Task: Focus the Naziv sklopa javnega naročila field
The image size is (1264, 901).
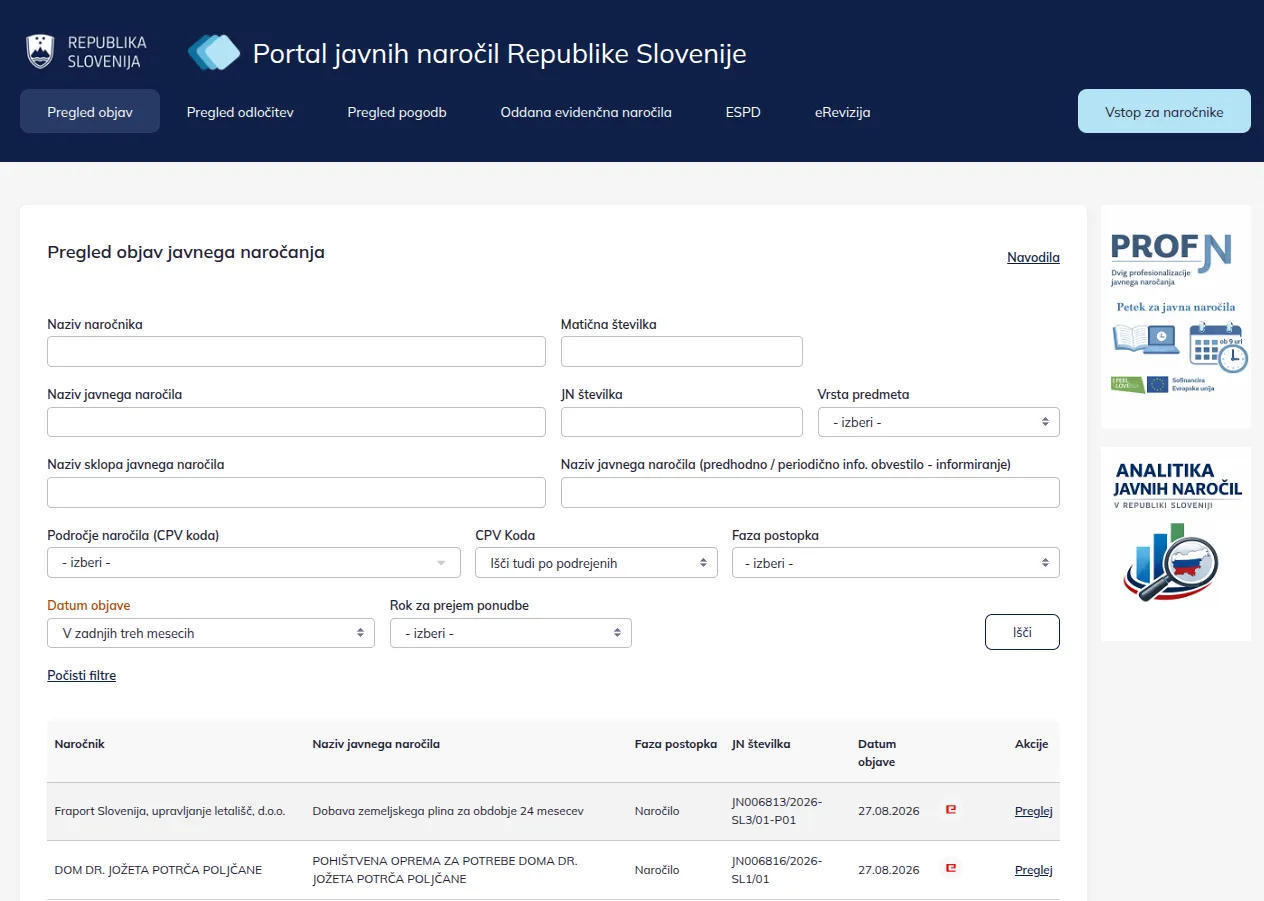Action: (296, 492)
